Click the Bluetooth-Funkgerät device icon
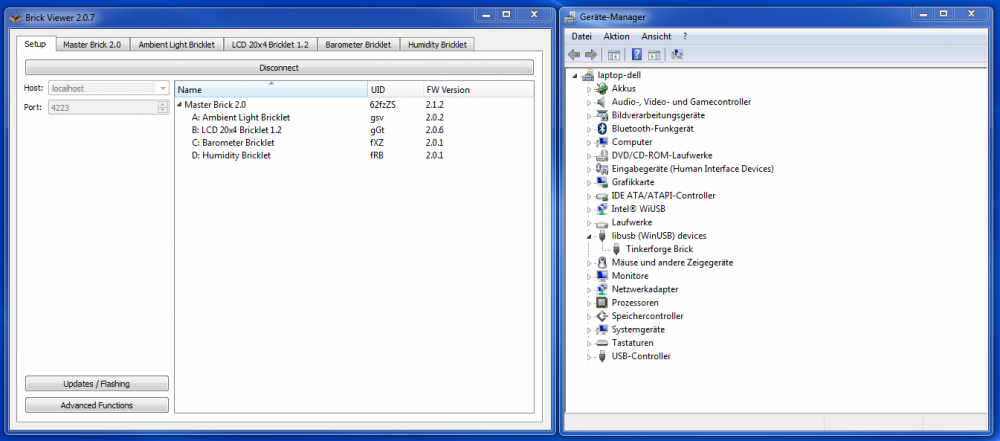The height and width of the screenshot is (441, 1000). tap(602, 129)
